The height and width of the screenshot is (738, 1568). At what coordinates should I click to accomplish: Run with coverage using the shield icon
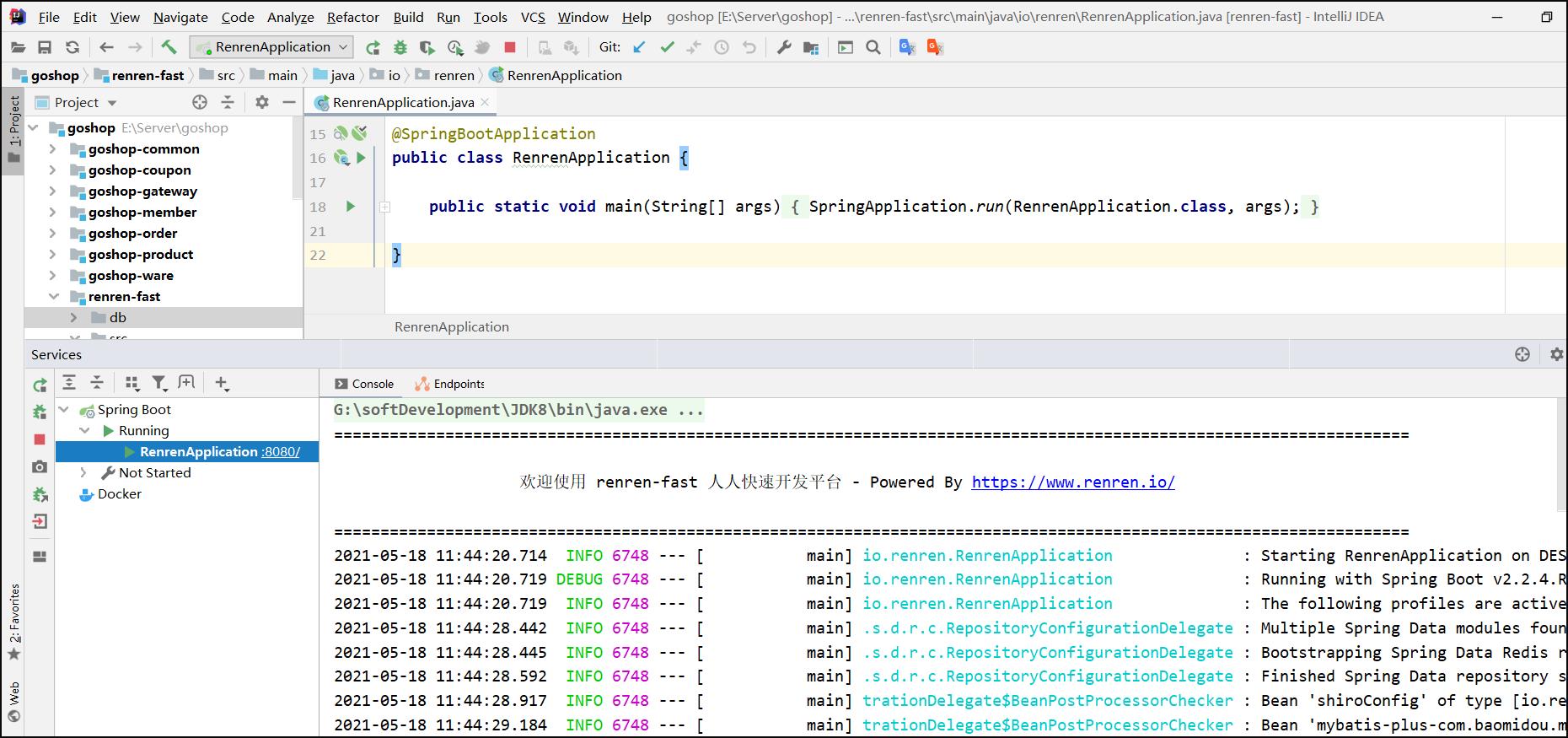click(x=427, y=47)
